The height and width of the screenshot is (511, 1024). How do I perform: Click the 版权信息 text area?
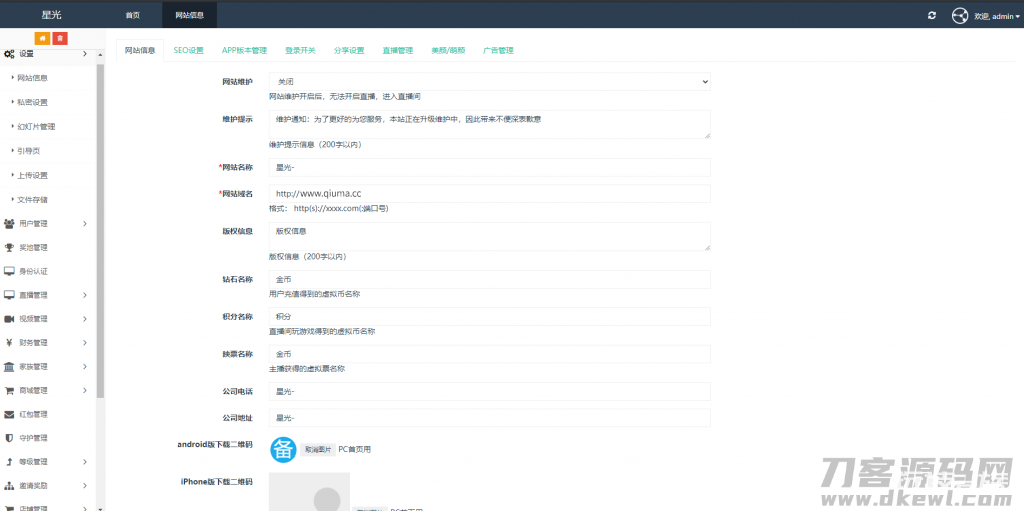pos(490,237)
